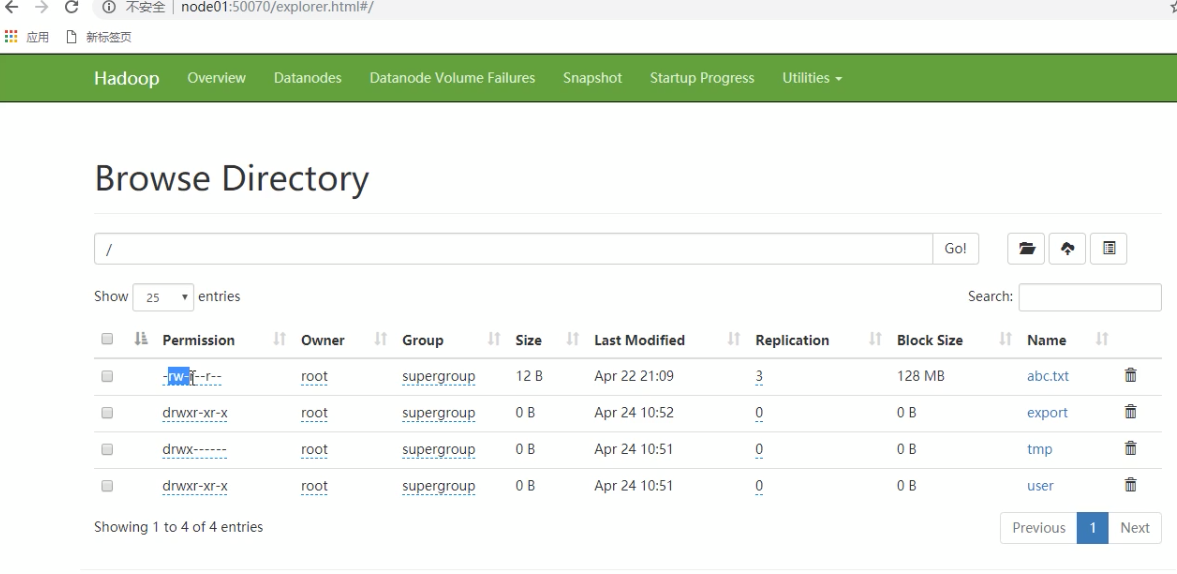Click the 128 MB block size cell
Image resolution: width=1177 pixels, height=574 pixels.
(920, 376)
